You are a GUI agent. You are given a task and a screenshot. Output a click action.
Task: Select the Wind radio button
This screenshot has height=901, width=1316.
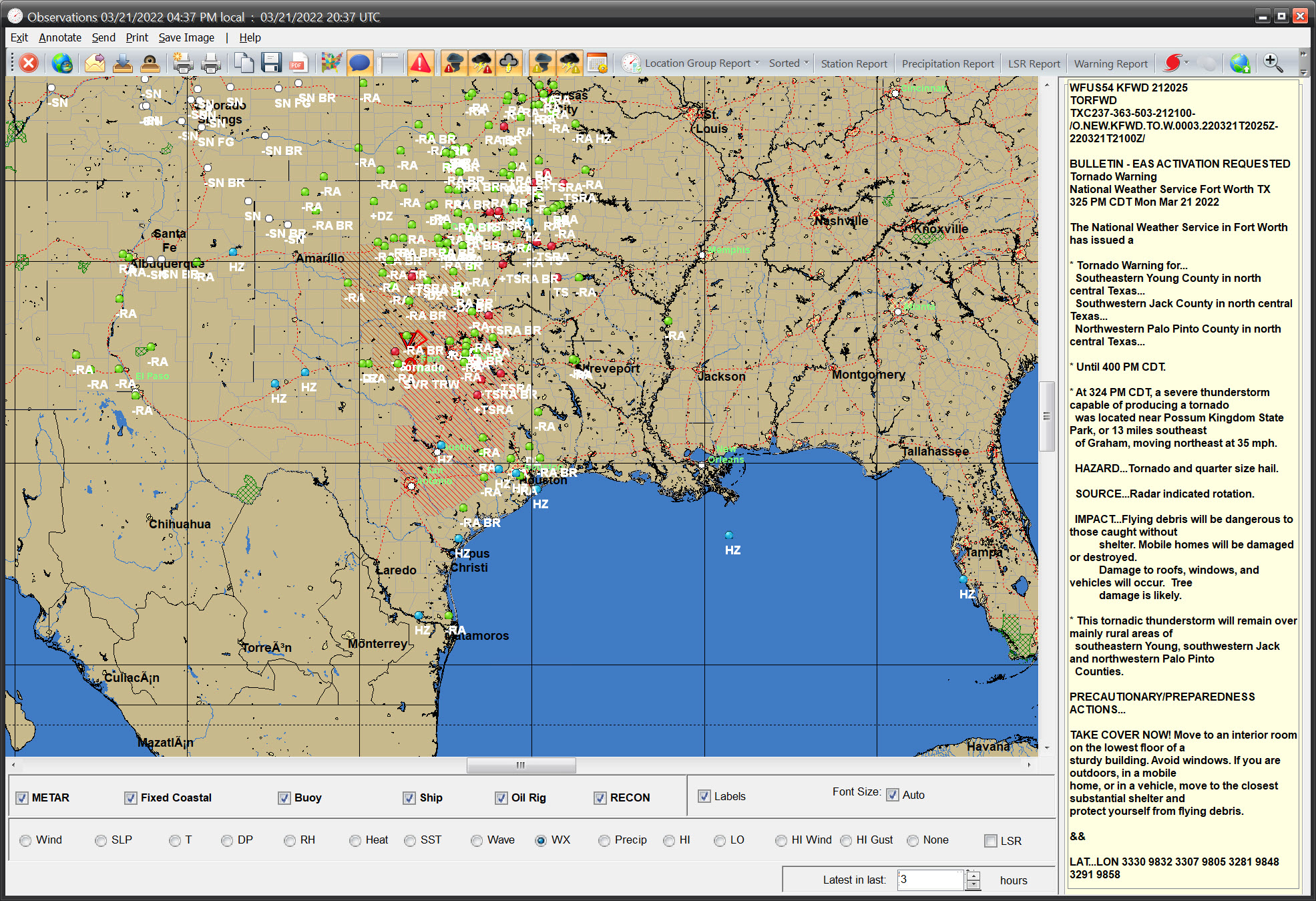pos(25,840)
